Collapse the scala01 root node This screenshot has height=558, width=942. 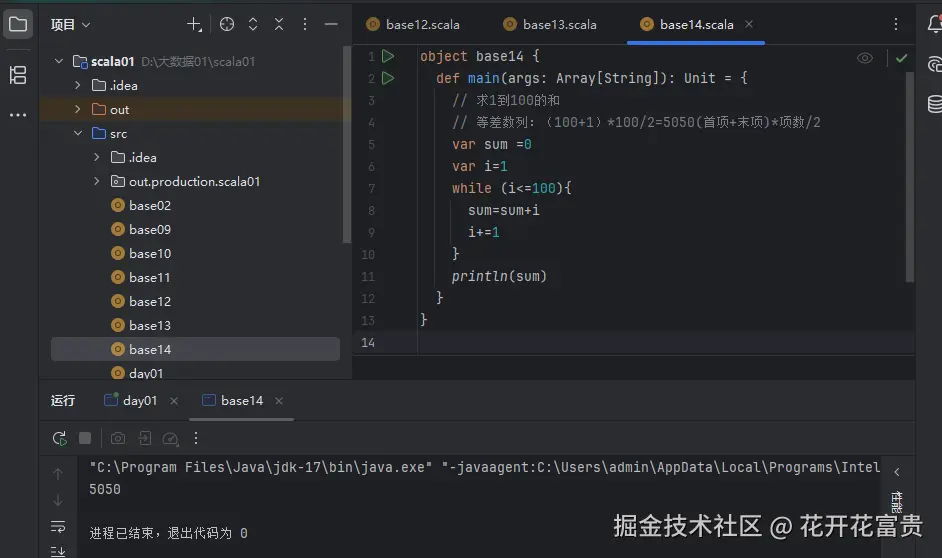tap(59, 61)
